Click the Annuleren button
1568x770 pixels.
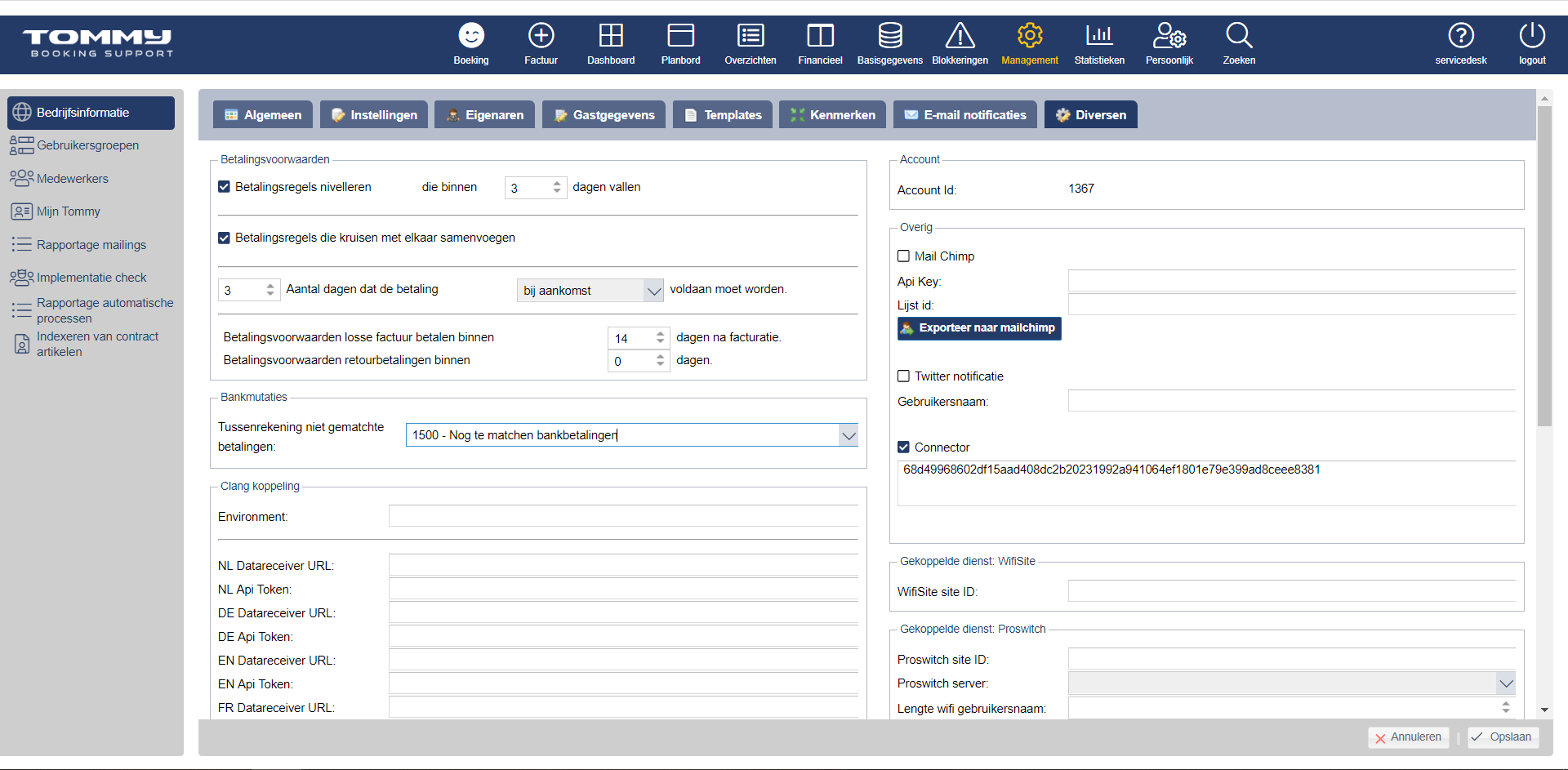tap(1408, 737)
